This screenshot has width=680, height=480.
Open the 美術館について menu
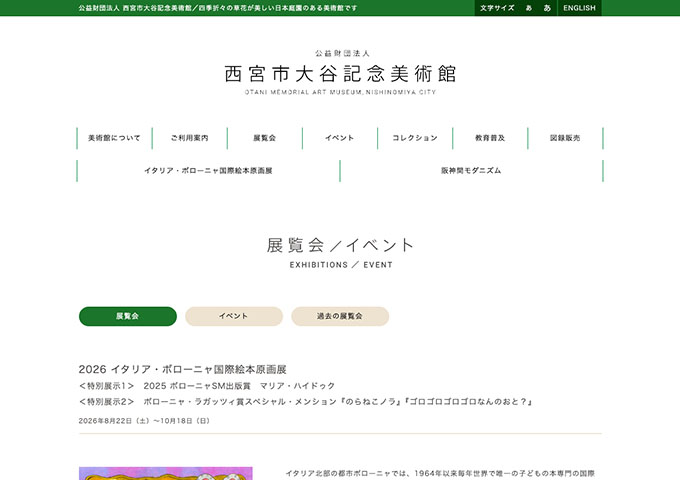[x=114, y=138]
